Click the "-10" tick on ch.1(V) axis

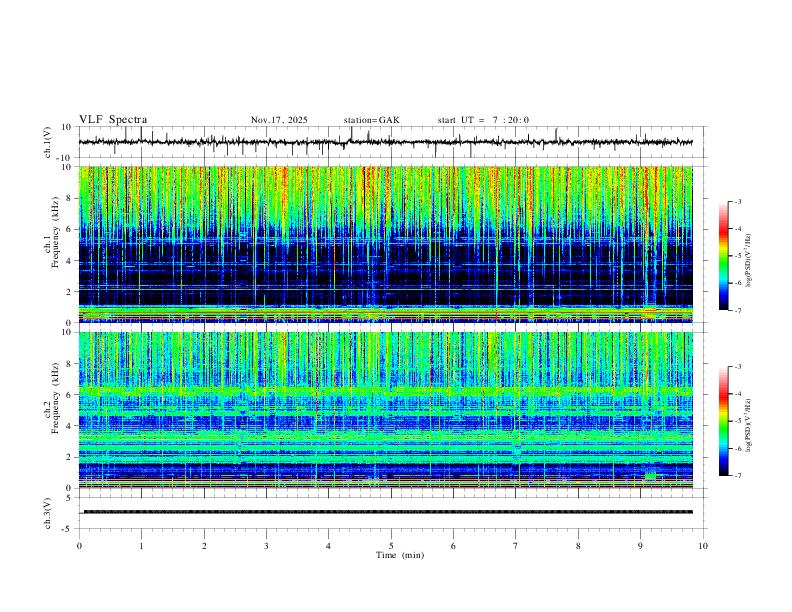[65, 158]
